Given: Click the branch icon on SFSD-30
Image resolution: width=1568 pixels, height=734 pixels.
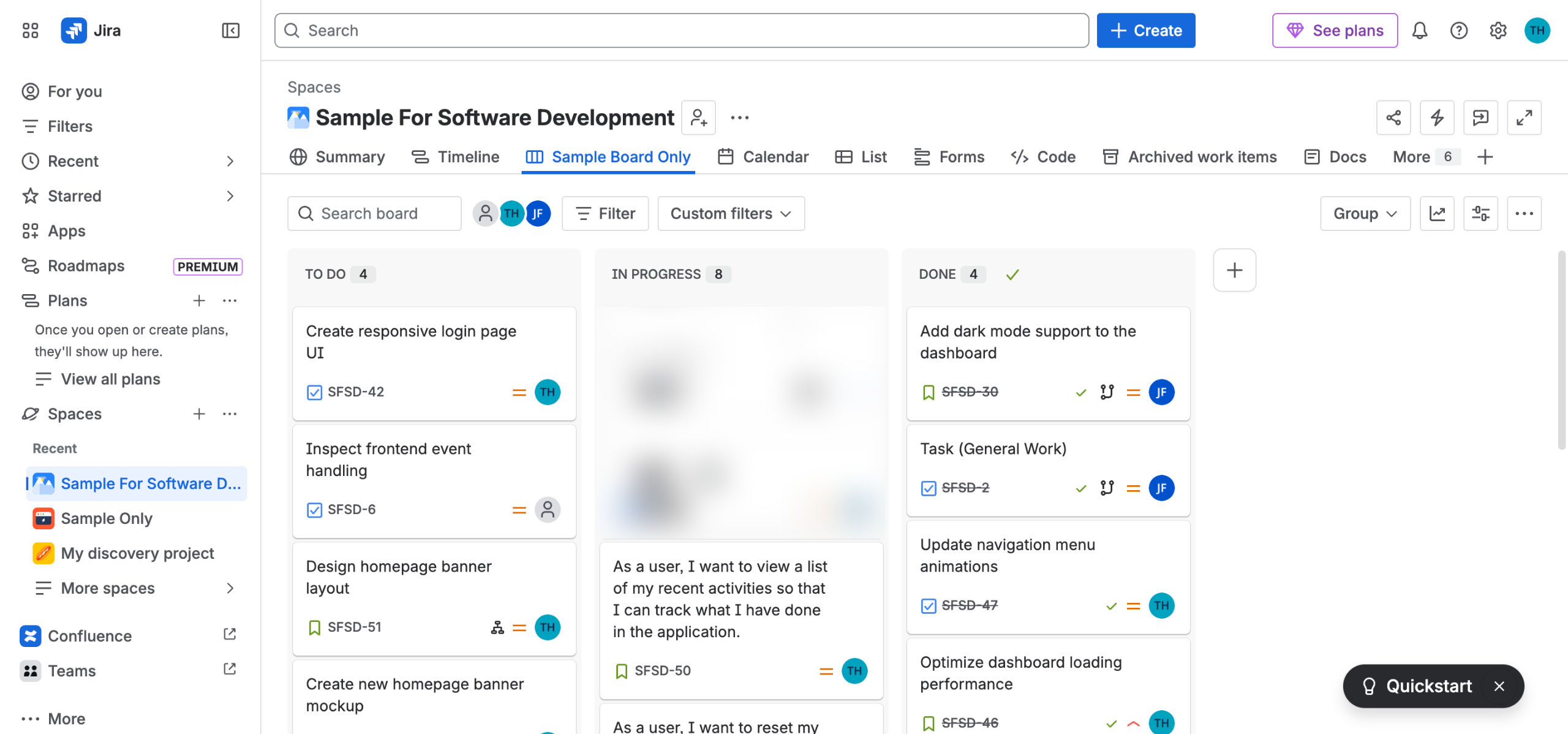Looking at the screenshot, I should 1107,392.
